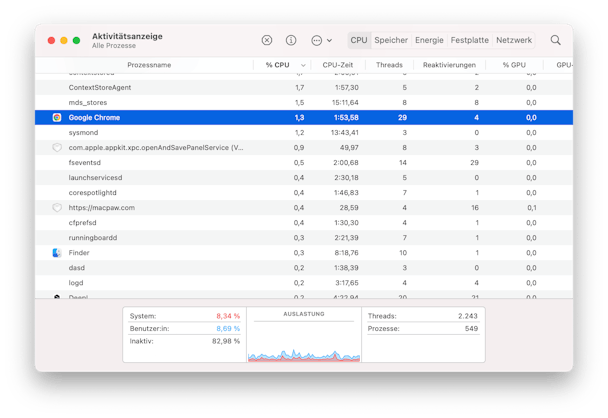Click shield icon beside openAndSavePanelService

[57, 147]
